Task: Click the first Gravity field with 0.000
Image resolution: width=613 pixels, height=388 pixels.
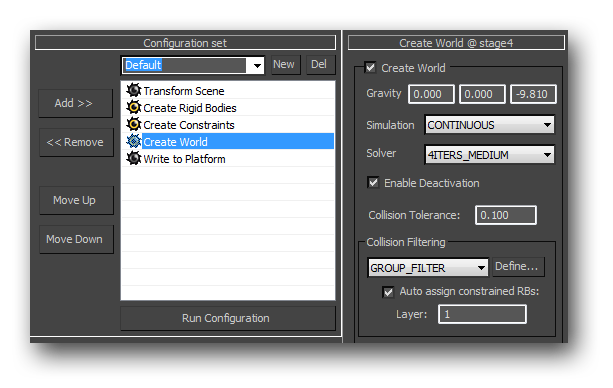Action: point(431,94)
